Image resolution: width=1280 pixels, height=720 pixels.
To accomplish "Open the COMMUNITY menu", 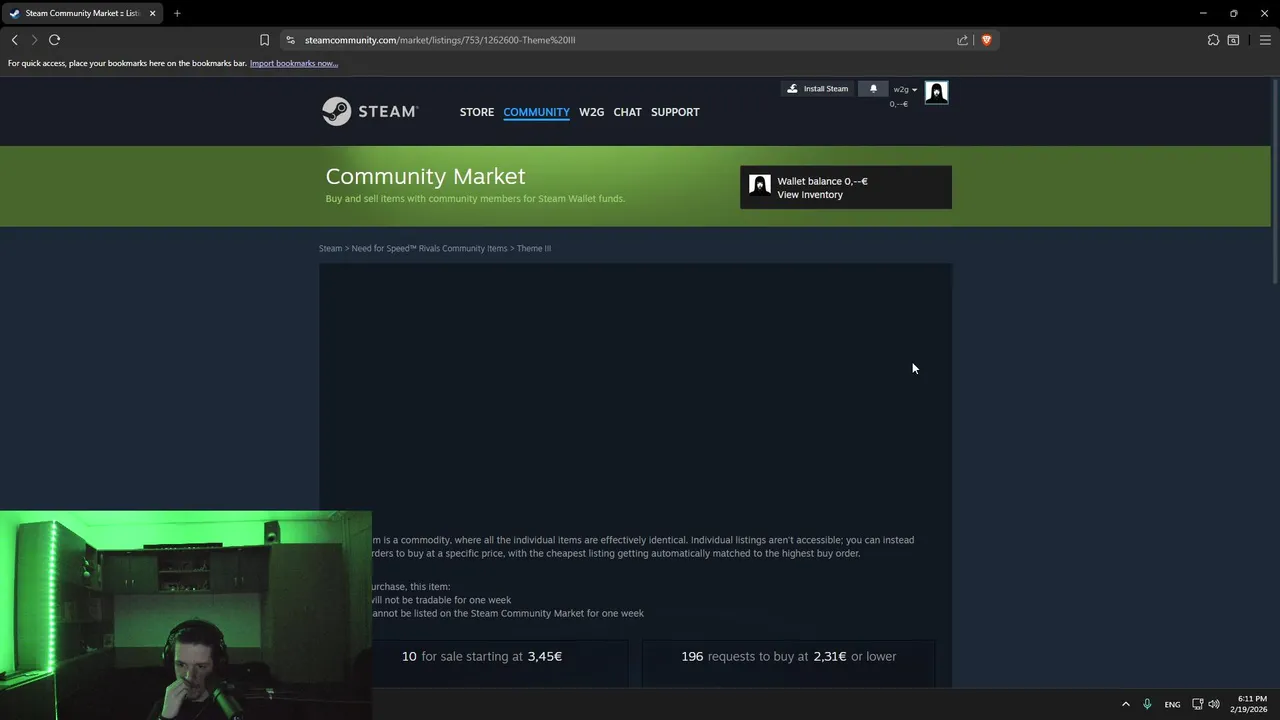I will [x=536, y=112].
